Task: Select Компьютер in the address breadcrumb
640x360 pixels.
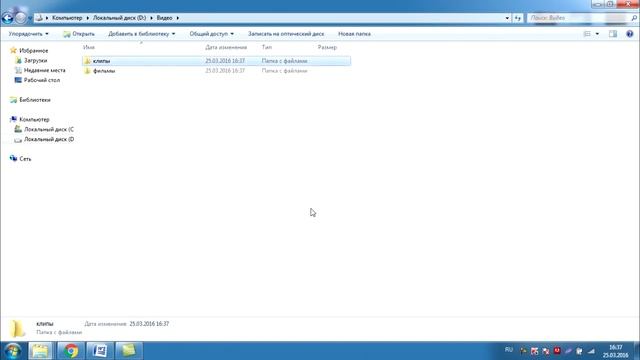Action: (67, 18)
